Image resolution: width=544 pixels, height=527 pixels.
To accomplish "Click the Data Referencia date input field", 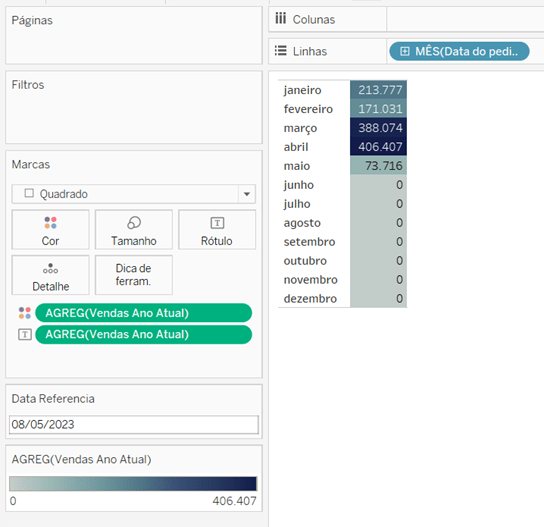I will 134,425.
